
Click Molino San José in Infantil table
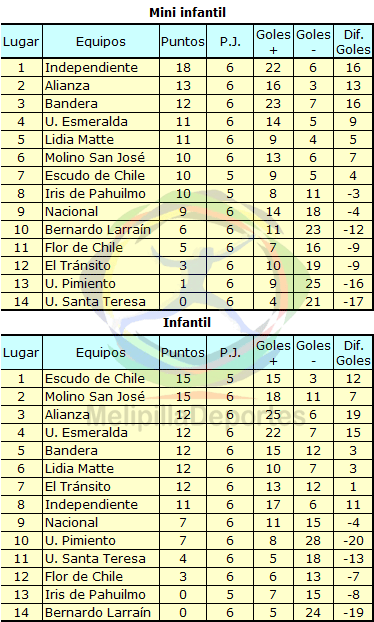pyautogui.click(x=95, y=396)
